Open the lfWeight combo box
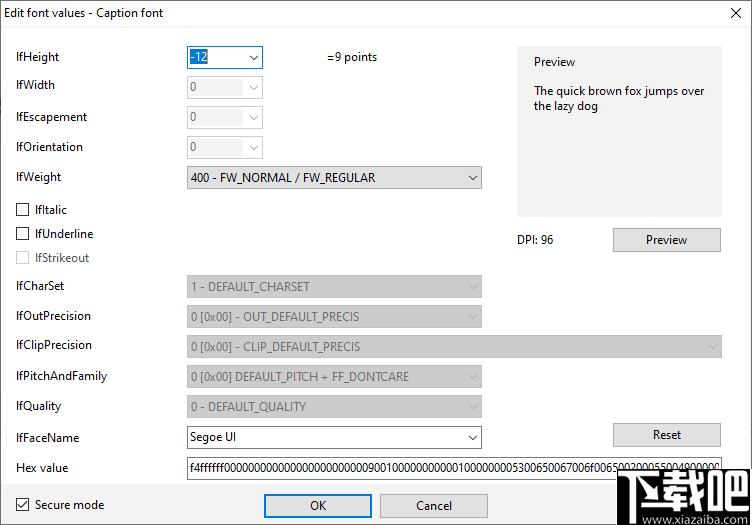Image resolution: width=752 pixels, height=525 pixels. pos(334,178)
